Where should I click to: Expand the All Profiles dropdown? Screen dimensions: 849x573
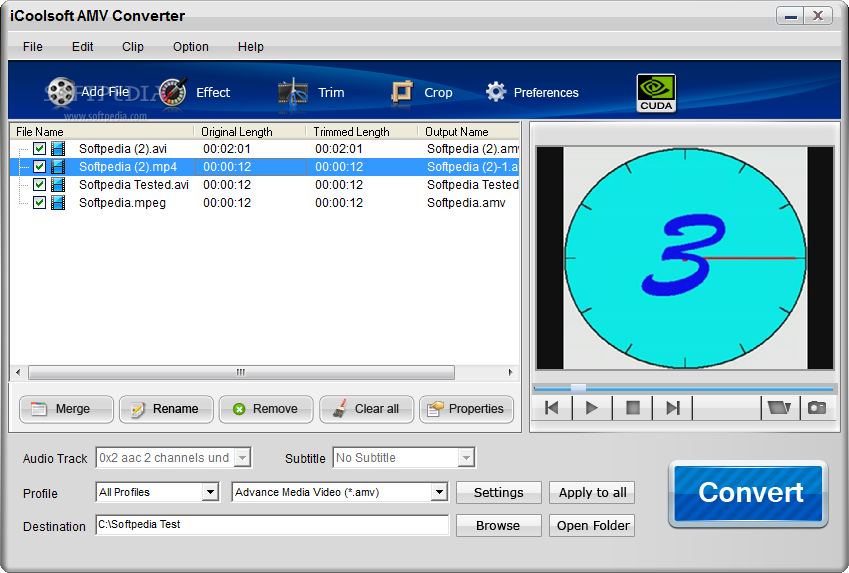(x=210, y=492)
